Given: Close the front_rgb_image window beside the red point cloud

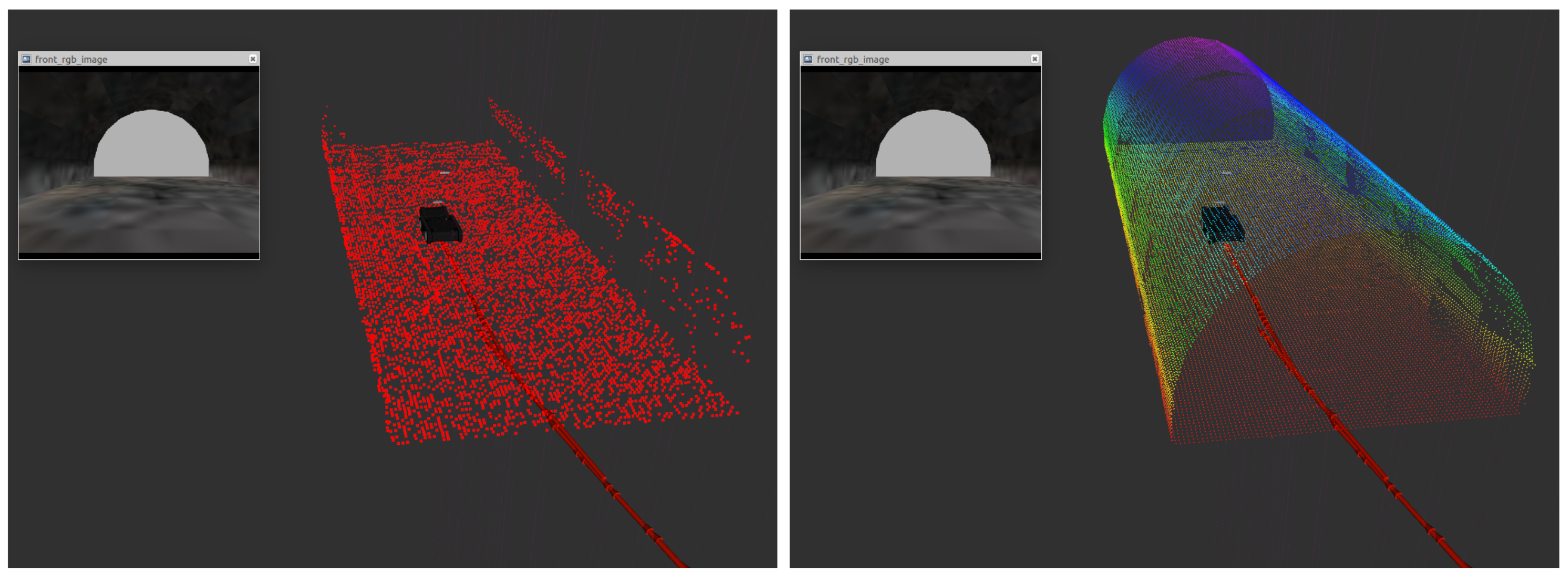Looking at the screenshot, I should tap(252, 59).
